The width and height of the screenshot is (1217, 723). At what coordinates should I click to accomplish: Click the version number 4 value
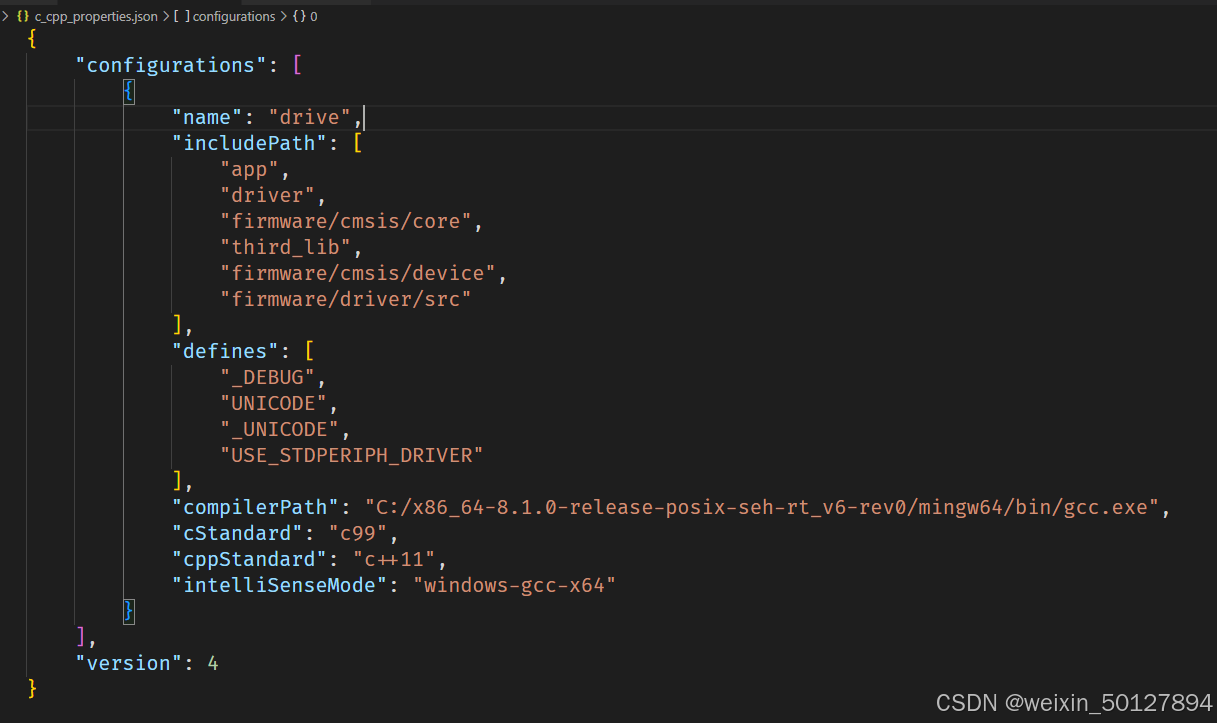tap(213, 663)
